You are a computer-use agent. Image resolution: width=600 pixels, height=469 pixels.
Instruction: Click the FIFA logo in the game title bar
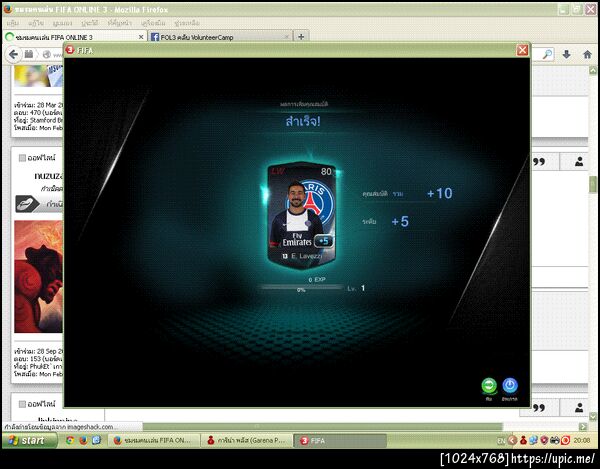click(x=70, y=50)
